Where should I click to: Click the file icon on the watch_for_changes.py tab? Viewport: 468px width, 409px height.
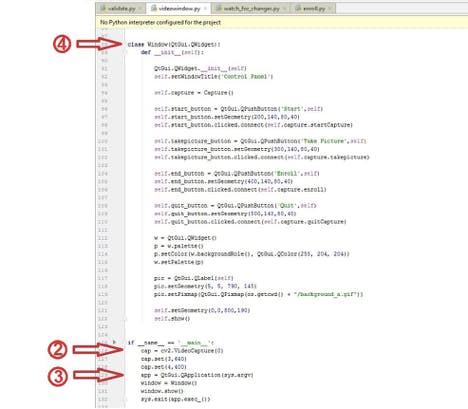(219, 8)
